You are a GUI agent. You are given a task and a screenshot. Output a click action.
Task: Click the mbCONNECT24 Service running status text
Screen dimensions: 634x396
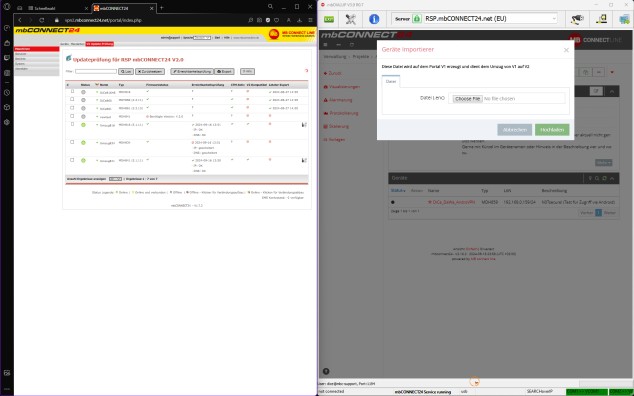point(423,392)
